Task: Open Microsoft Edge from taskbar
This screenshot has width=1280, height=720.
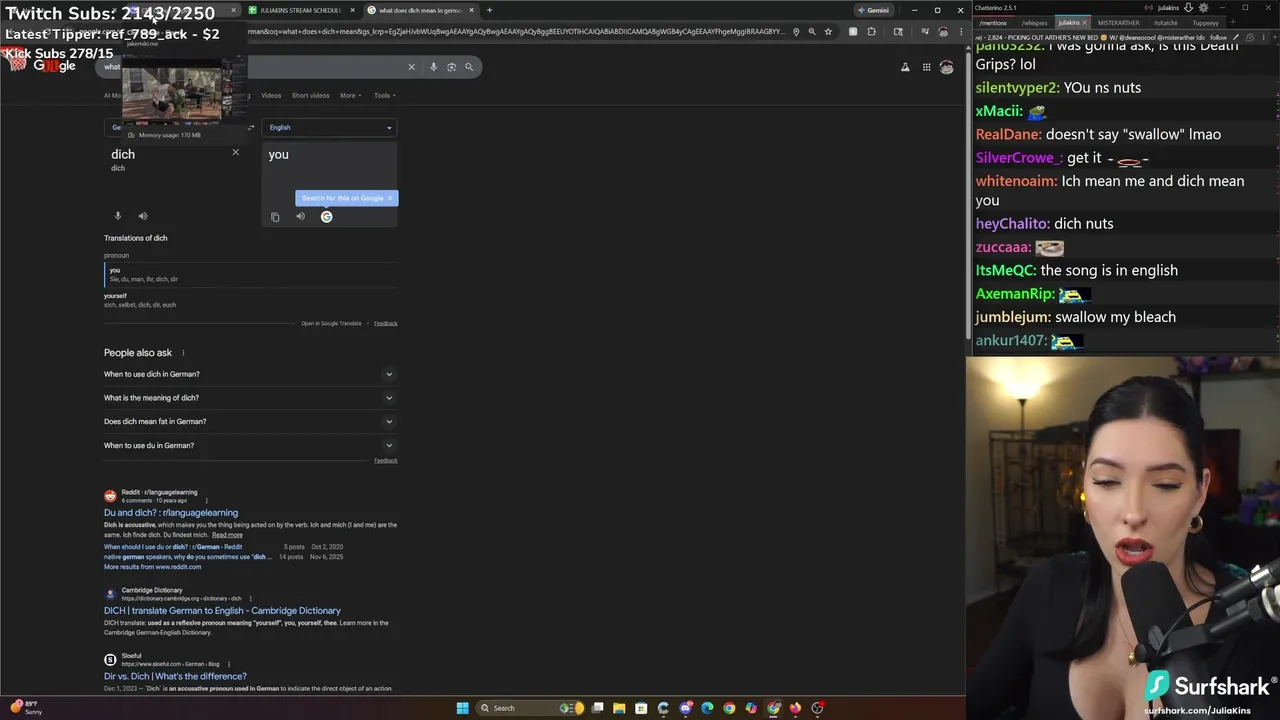Action: click(x=707, y=708)
